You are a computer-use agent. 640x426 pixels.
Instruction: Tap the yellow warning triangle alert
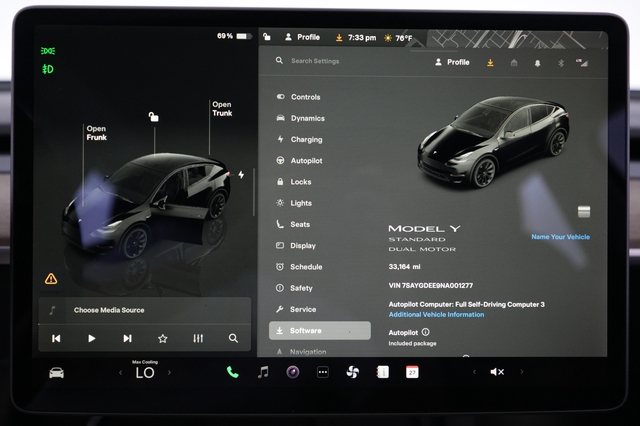tap(51, 279)
